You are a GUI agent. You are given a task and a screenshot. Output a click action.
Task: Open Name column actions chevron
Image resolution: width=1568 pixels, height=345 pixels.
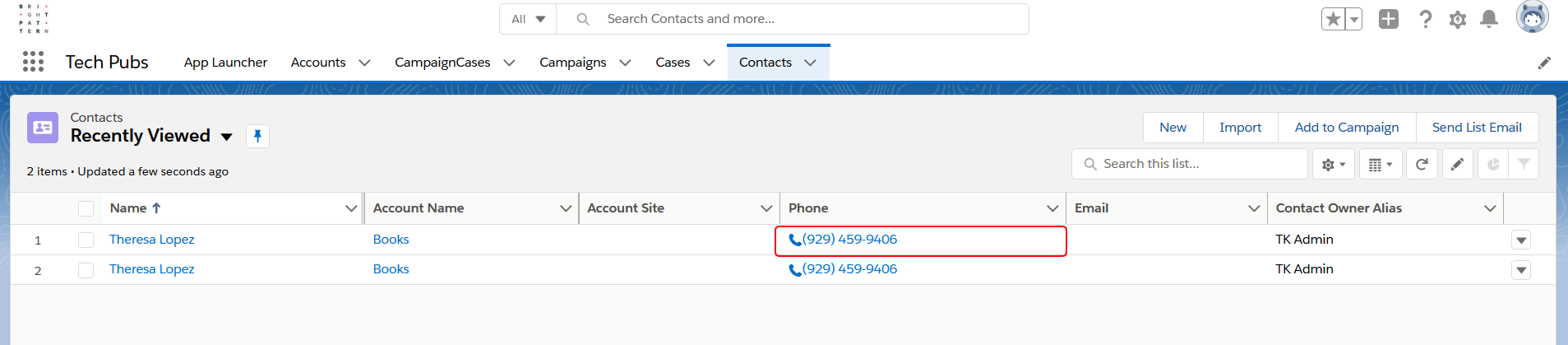[x=351, y=208]
